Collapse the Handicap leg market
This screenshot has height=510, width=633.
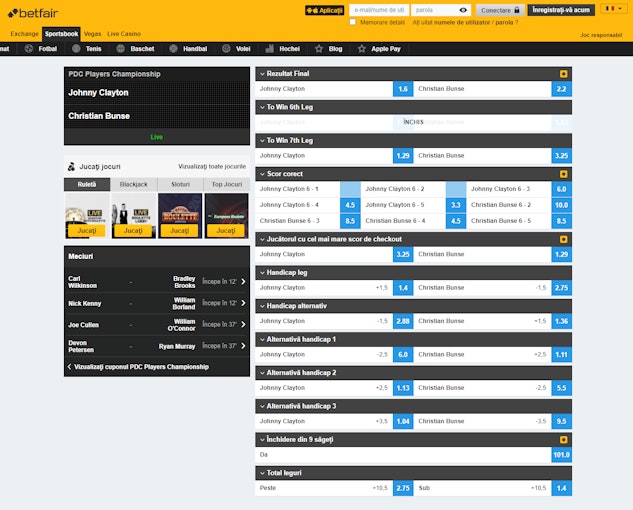[x=262, y=273]
